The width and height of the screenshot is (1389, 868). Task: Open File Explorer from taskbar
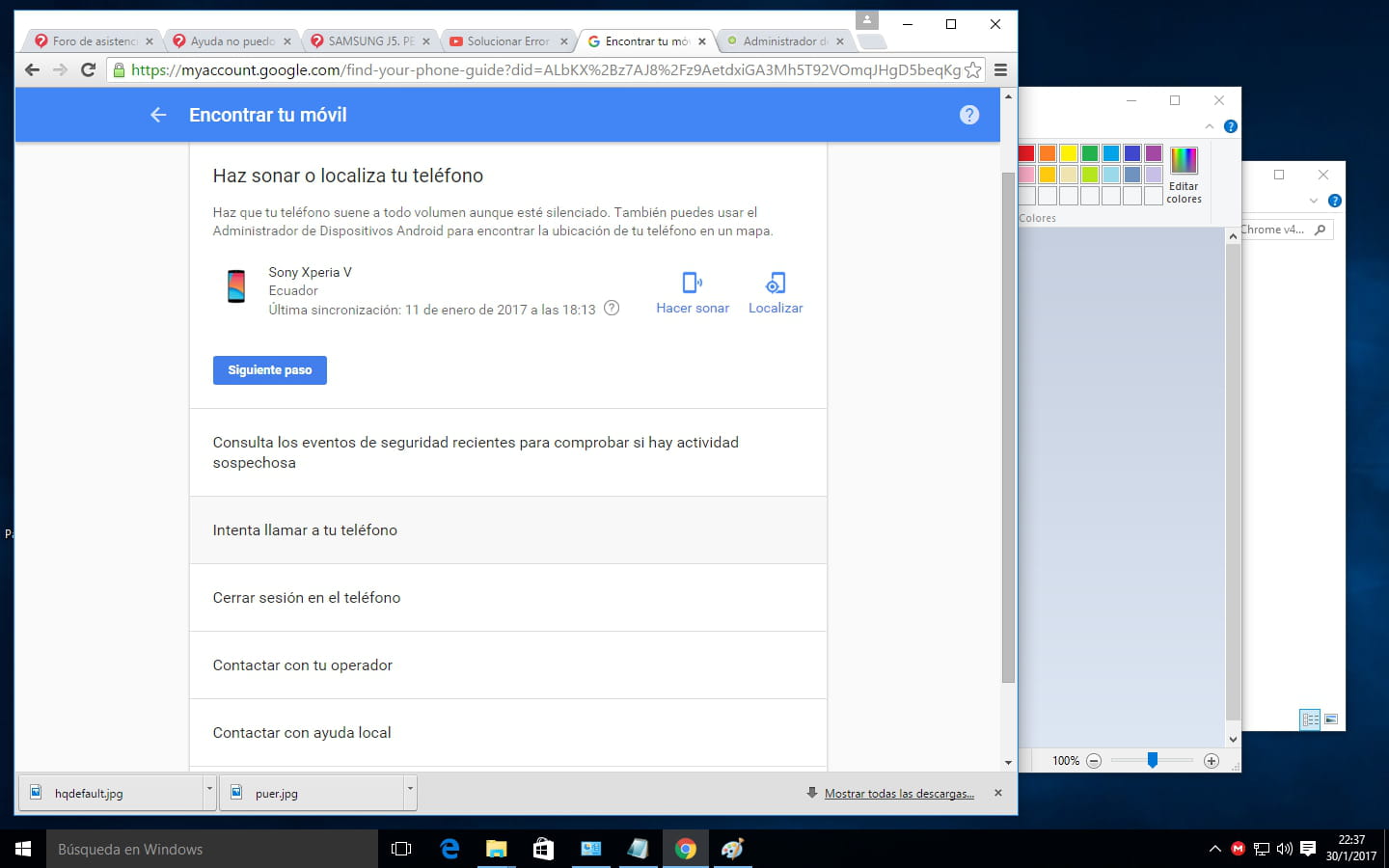click(x=497, y=849)
